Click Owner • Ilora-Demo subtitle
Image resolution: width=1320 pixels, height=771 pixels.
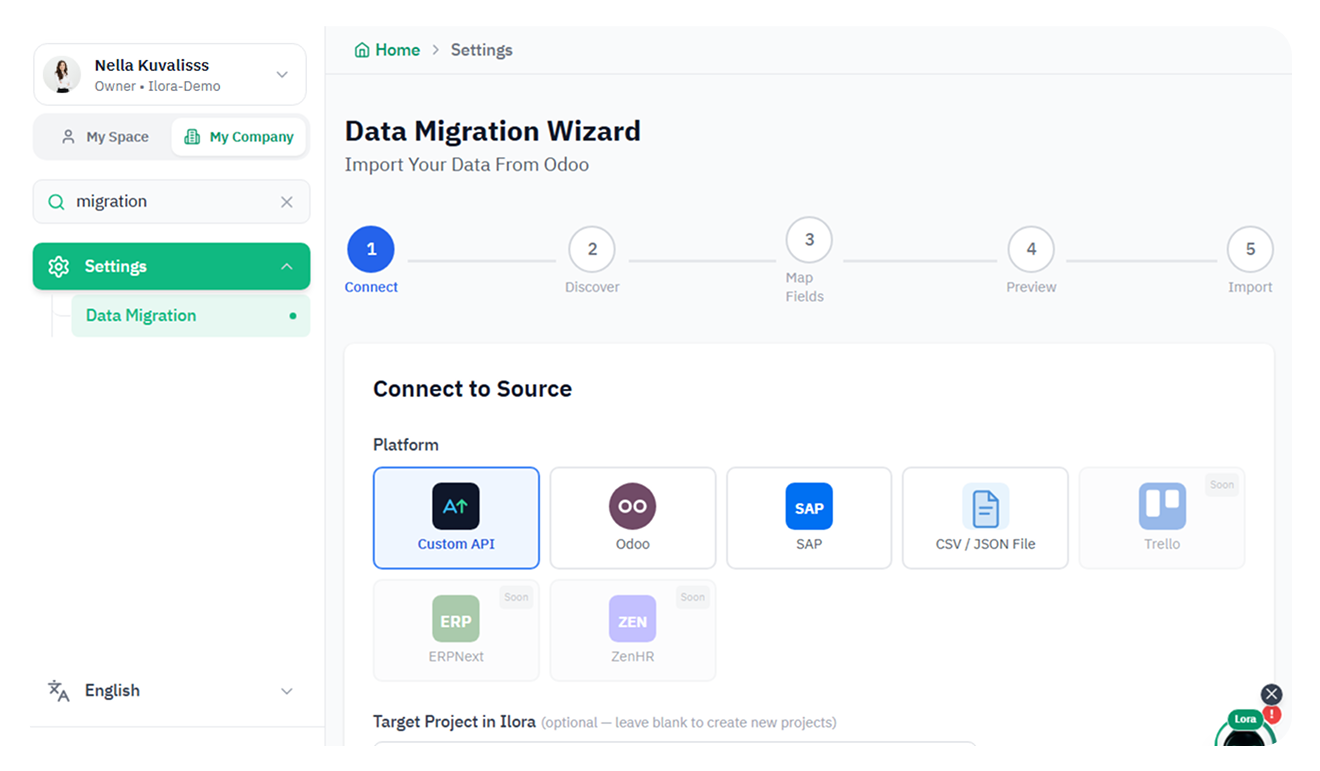coord(157,87)
